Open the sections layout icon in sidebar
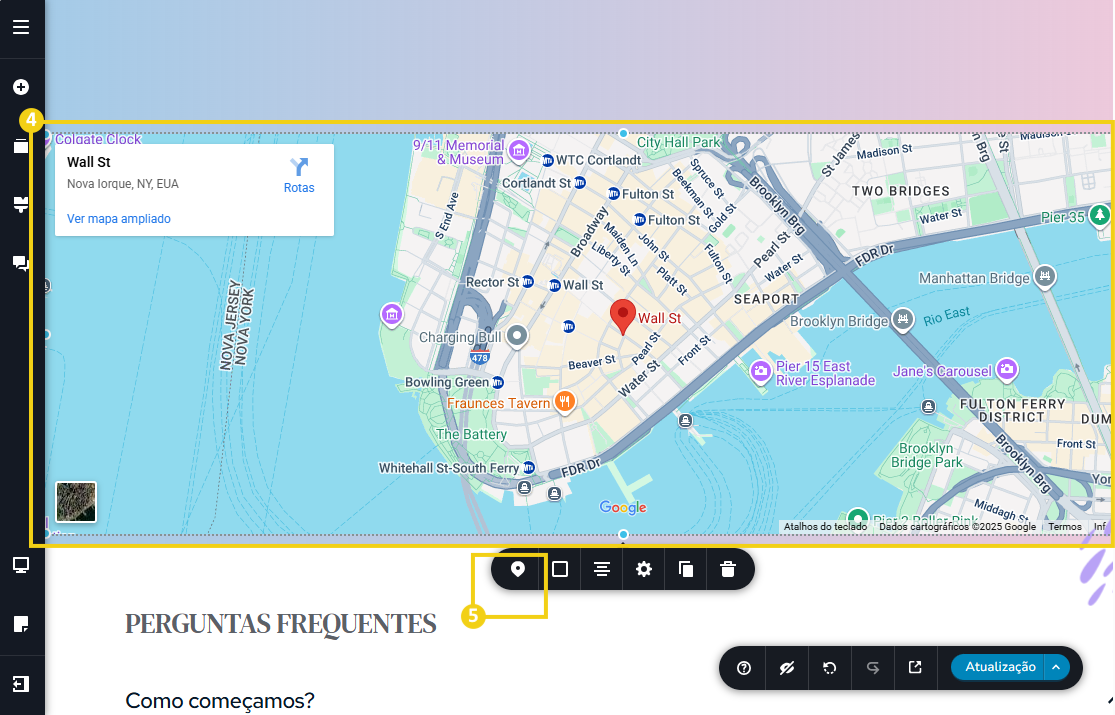Image resolution: width=1115 pixels, height=715 pixels. (21, 205)
